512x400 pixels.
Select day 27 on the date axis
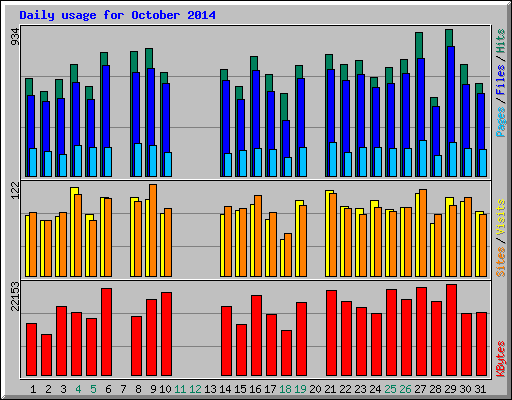tap(420, 389)
